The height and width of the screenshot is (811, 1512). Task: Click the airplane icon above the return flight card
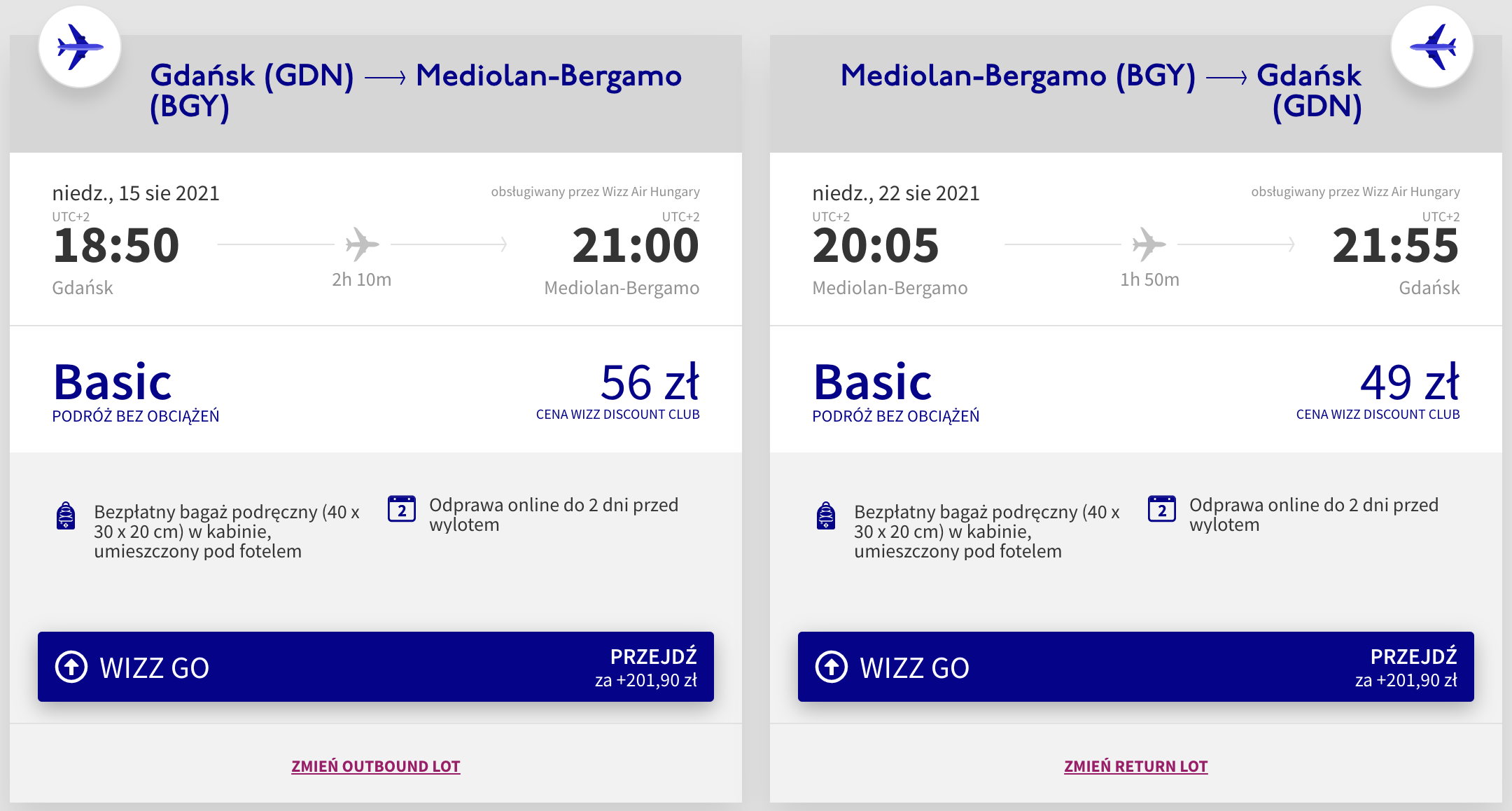[1432, 46]
